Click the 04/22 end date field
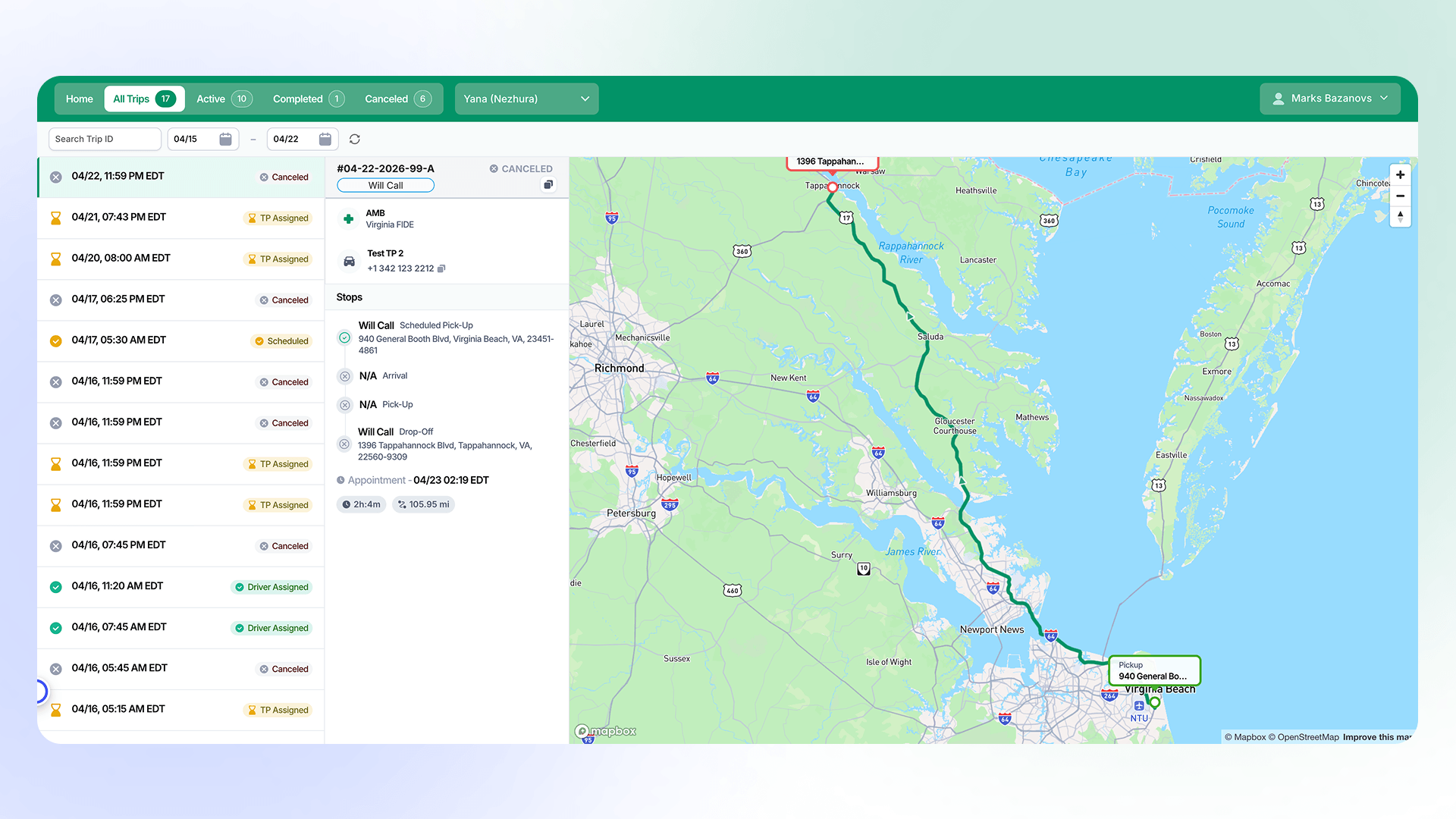The image size is (1456, 819). pos(303,140)
